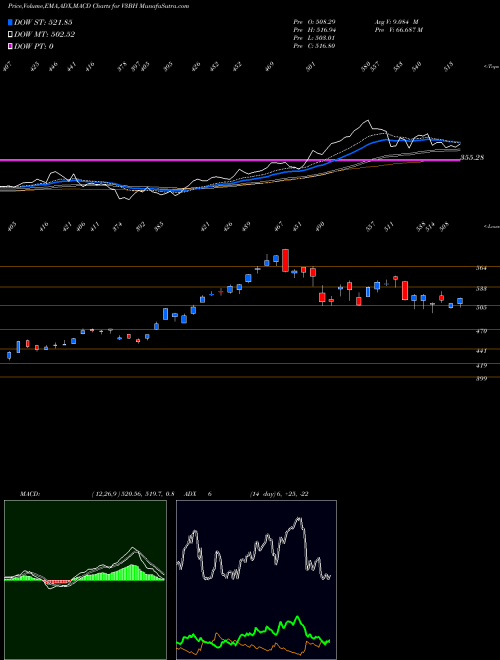Click the tallest red candlestick at the peak

[x=285, y=261]
